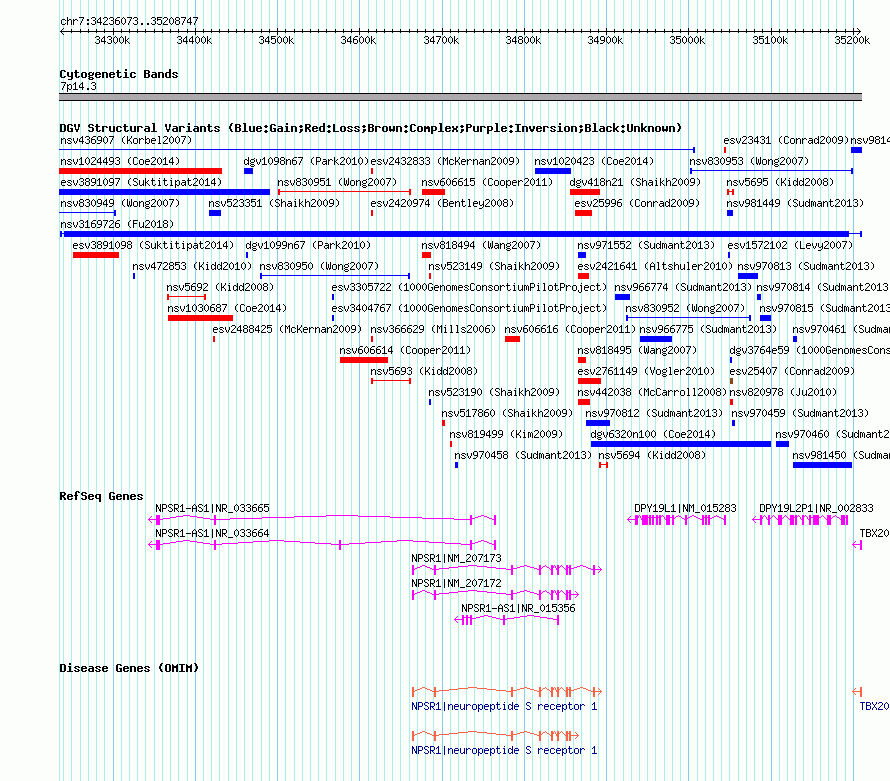Select the nsv5692 (Kidd2008) variant label
Image resolution: width=890 pixels, height=781 pixels.
[x=220, y=287]
